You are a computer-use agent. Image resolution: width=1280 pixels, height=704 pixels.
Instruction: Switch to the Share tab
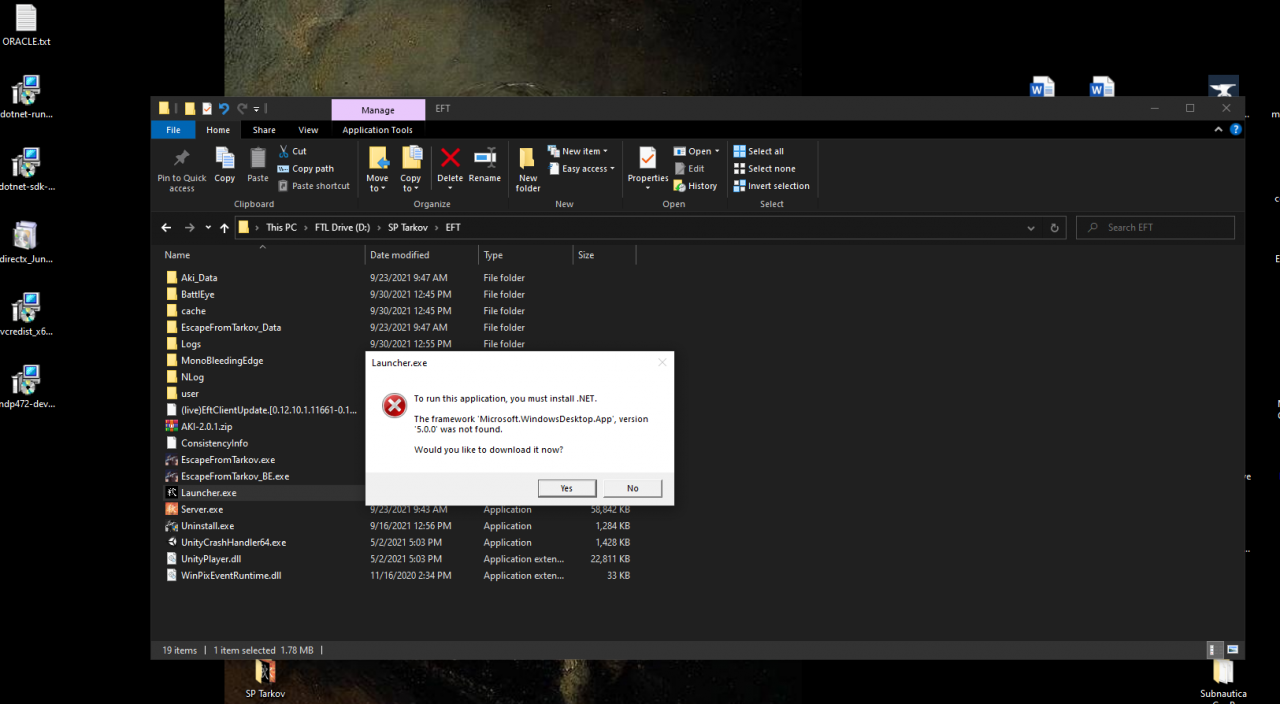pos(264,130)
